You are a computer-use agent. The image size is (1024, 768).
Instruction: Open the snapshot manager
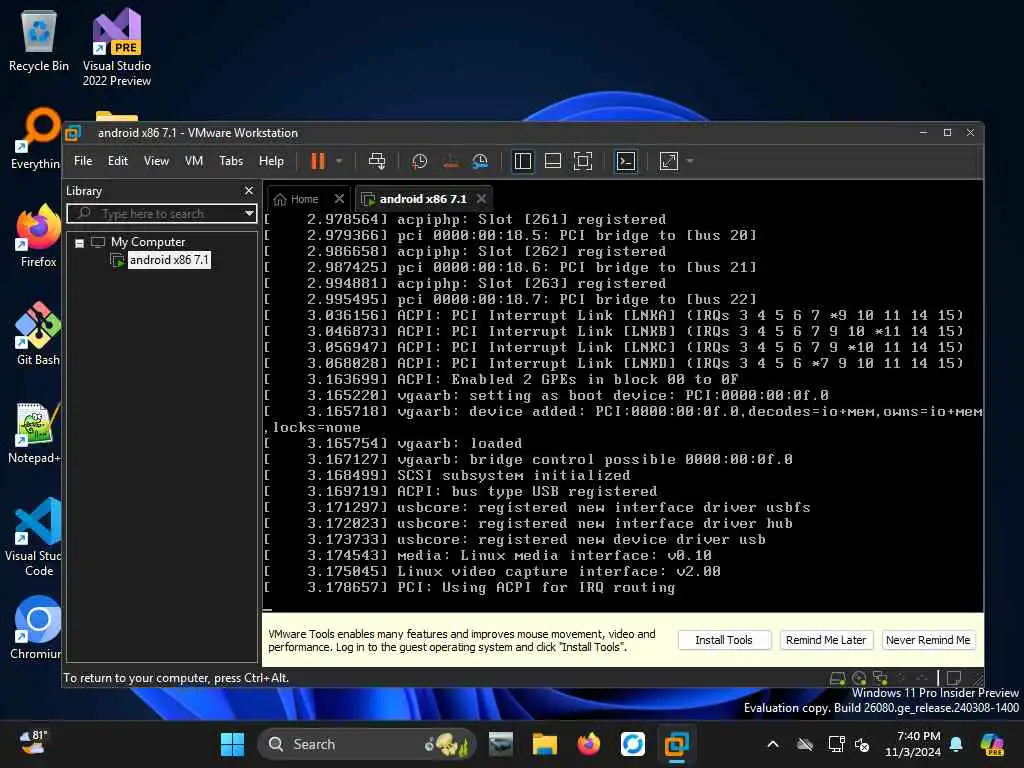point(480,161)
